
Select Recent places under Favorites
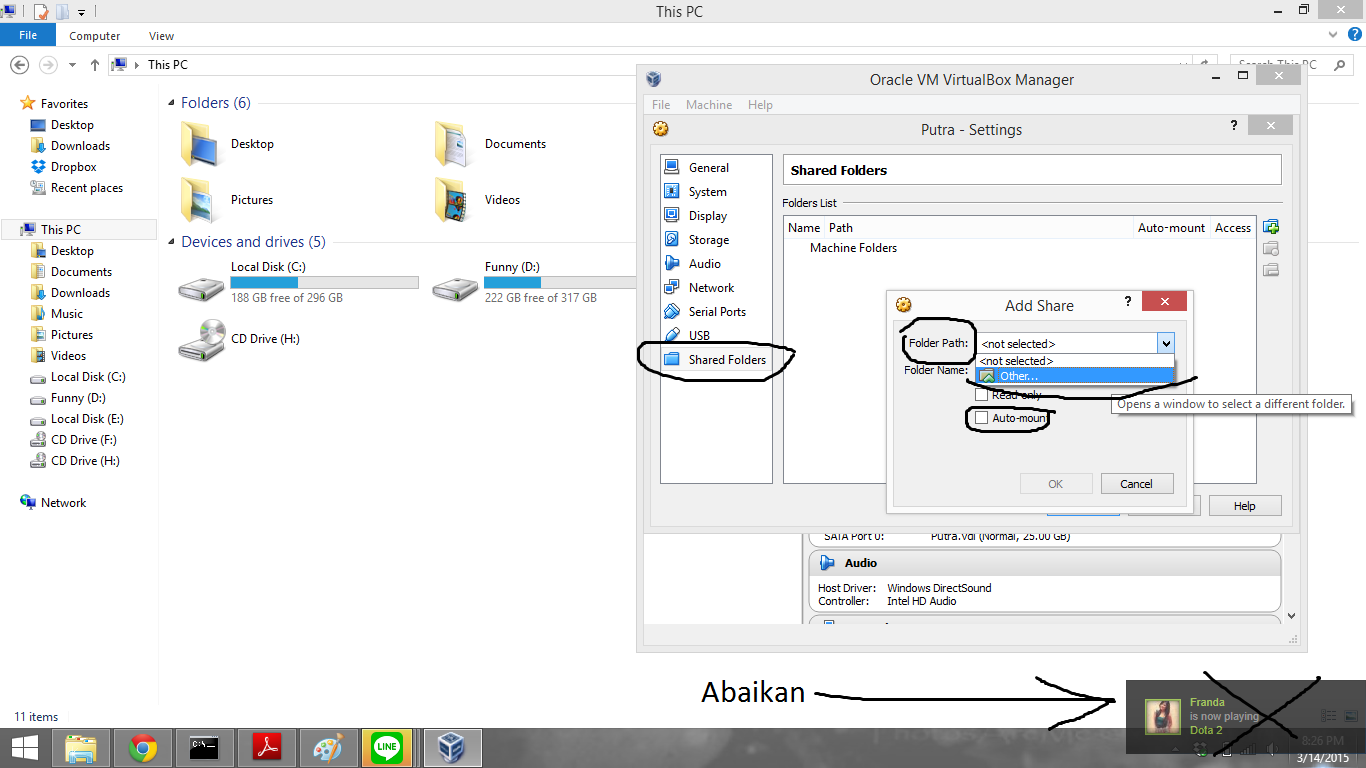[x=87, y=188]
